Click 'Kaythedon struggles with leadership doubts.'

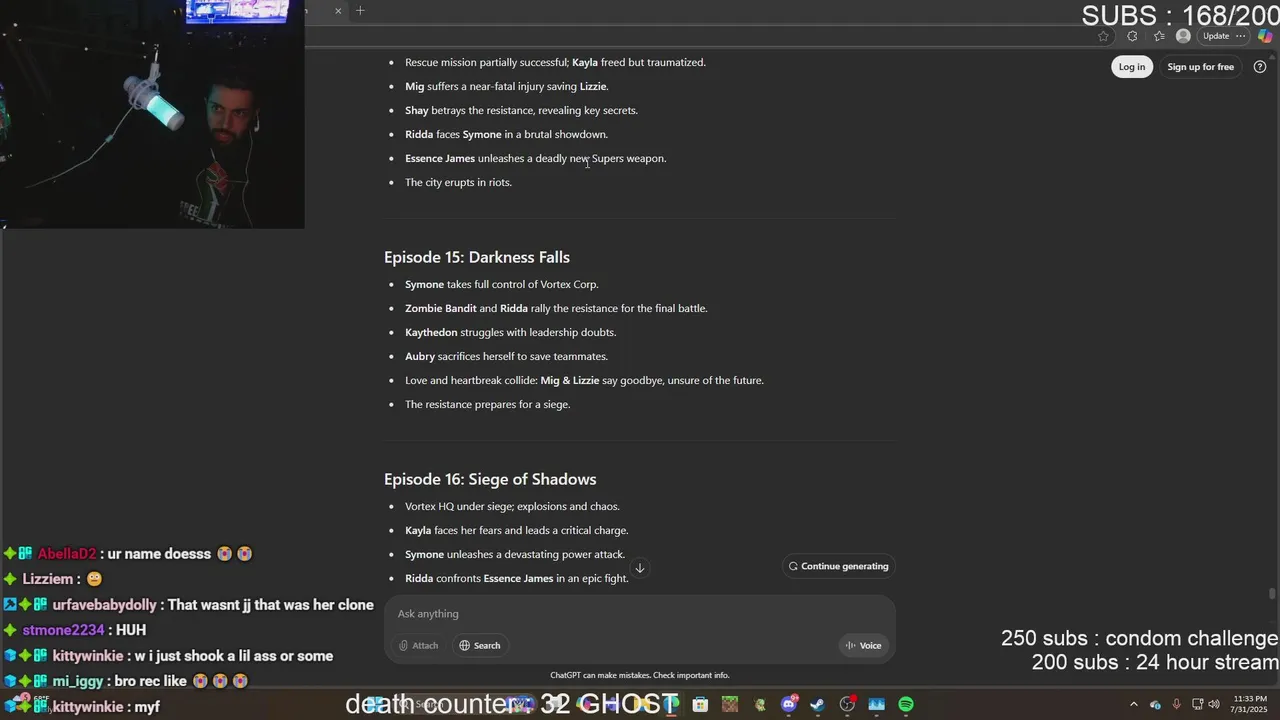pyautogui.click(x=510, y=332)
